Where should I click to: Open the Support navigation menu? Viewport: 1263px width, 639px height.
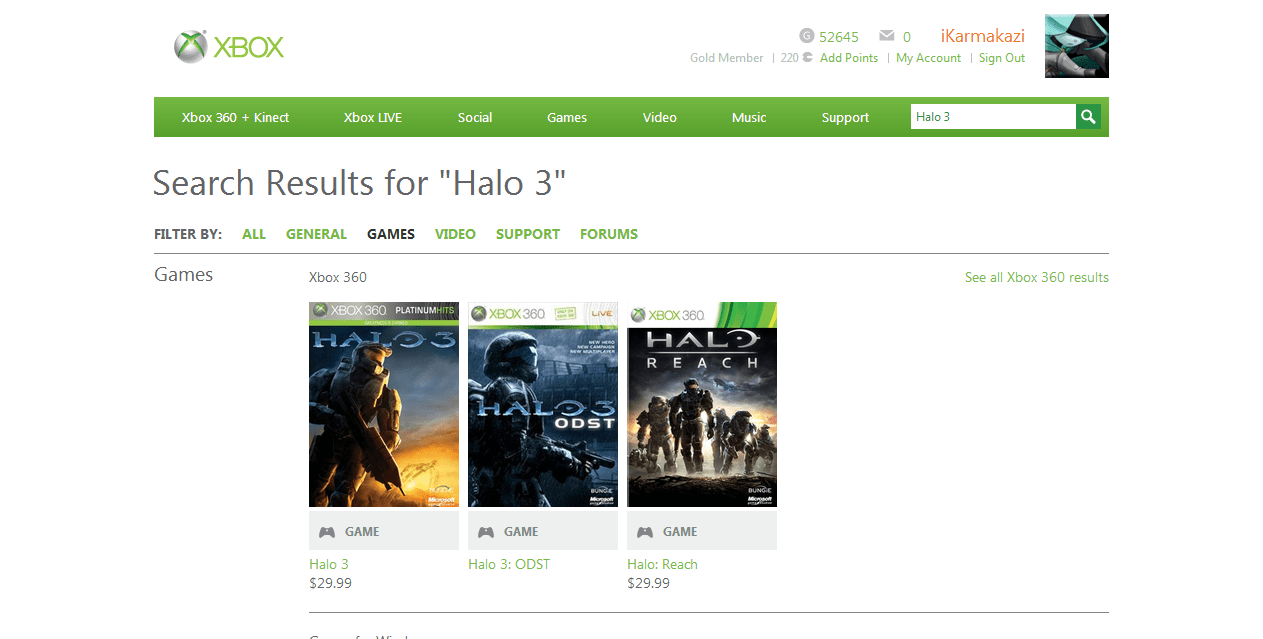point(845,117)
